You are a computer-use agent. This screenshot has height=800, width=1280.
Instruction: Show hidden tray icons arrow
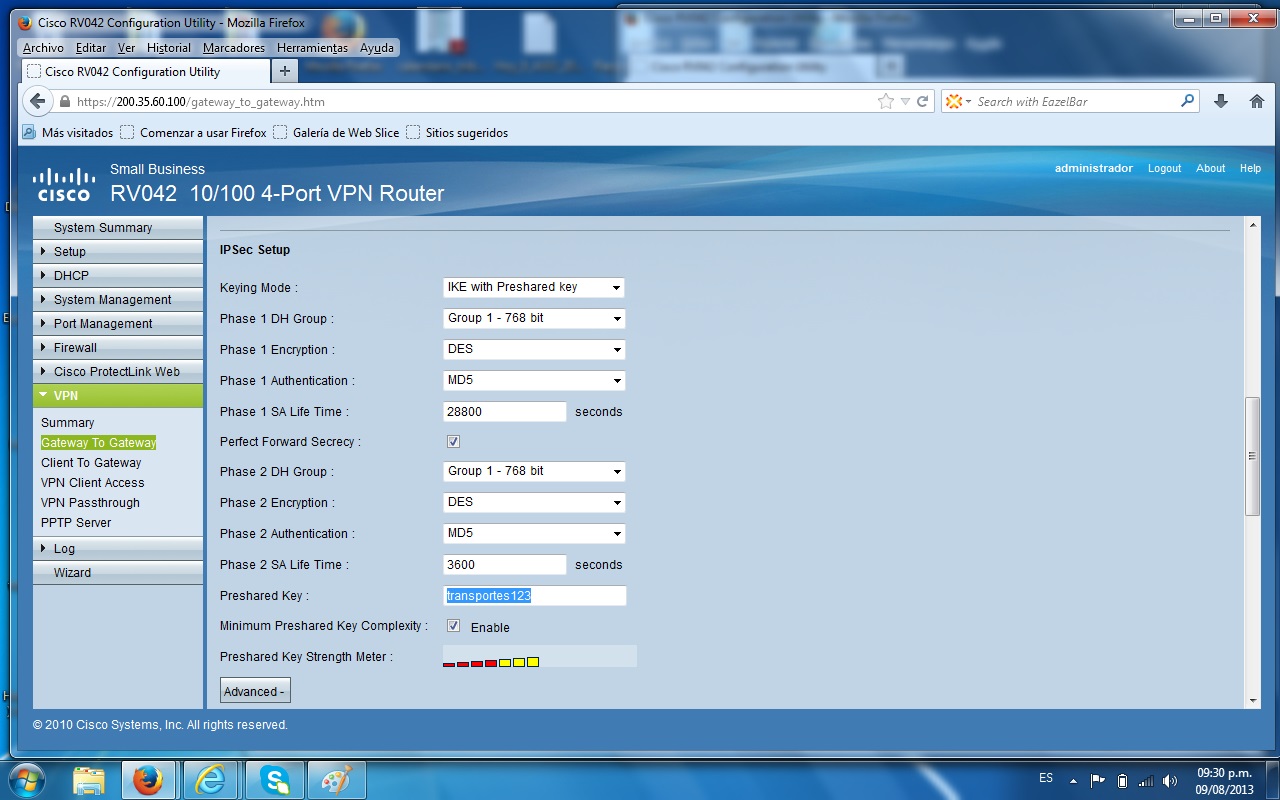pos(1073,781)
